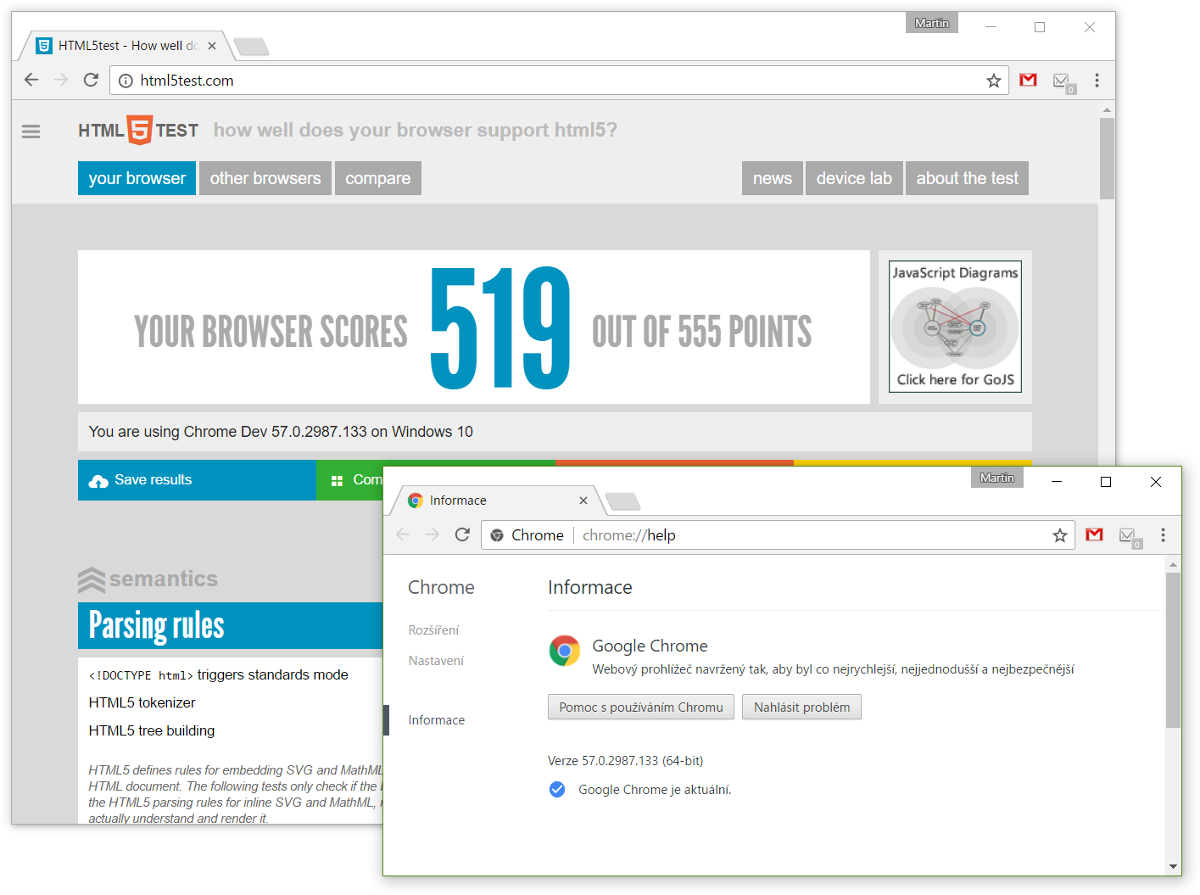Open mail checker extension in html5test window
This screenshot has width=1200, height=895.
(1063, 82)
